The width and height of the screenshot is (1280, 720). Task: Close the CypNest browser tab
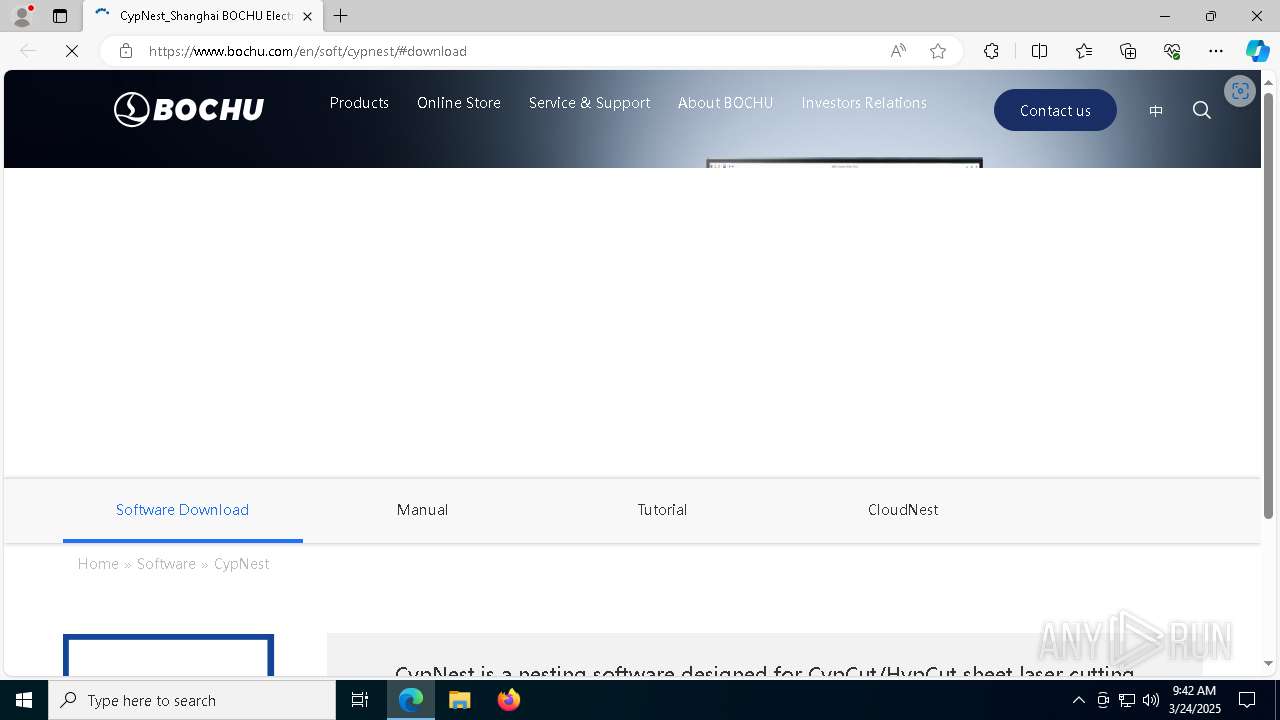pyautogui.click(x=307, y=16)
